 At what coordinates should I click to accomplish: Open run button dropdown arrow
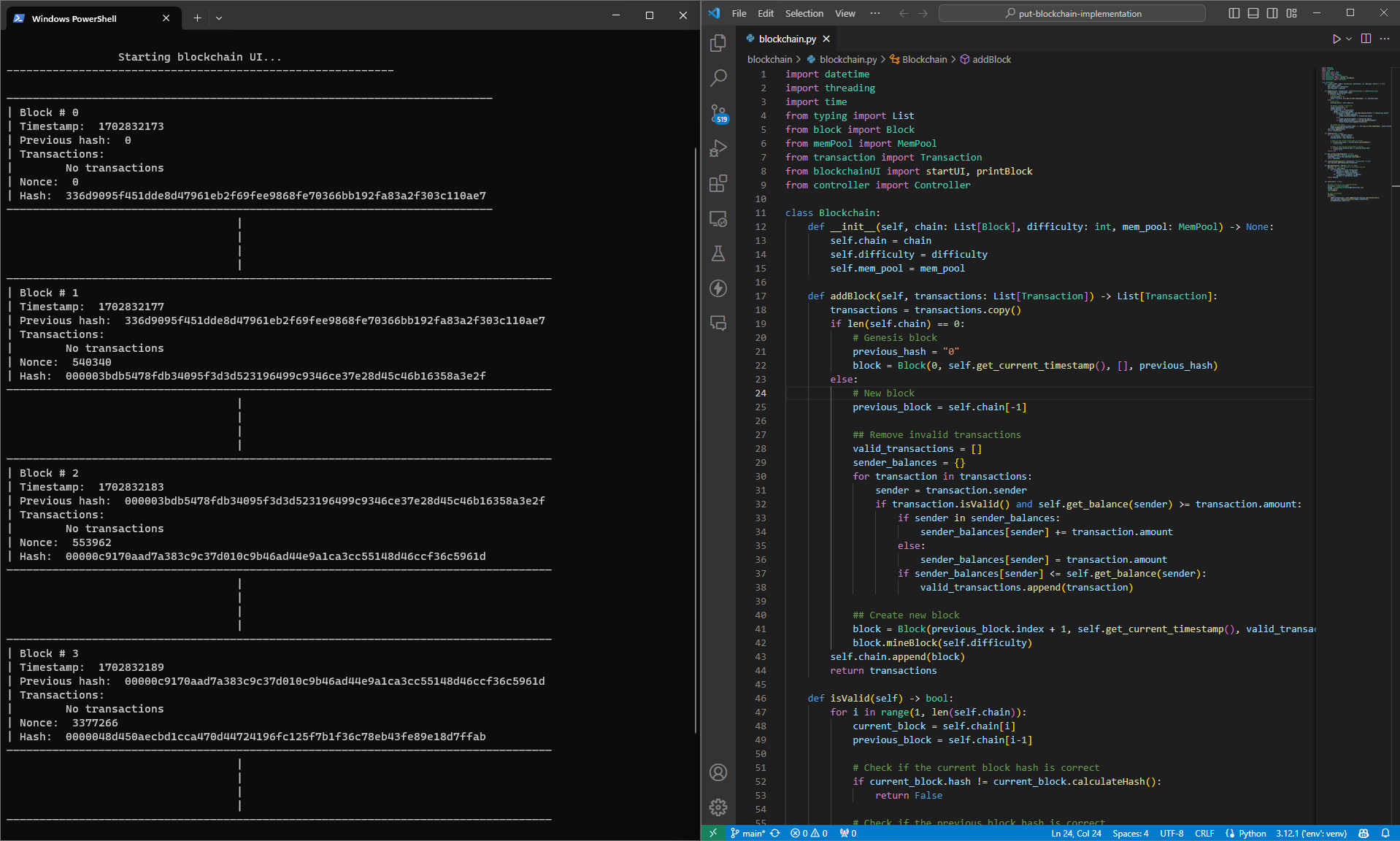point(1349,39)
